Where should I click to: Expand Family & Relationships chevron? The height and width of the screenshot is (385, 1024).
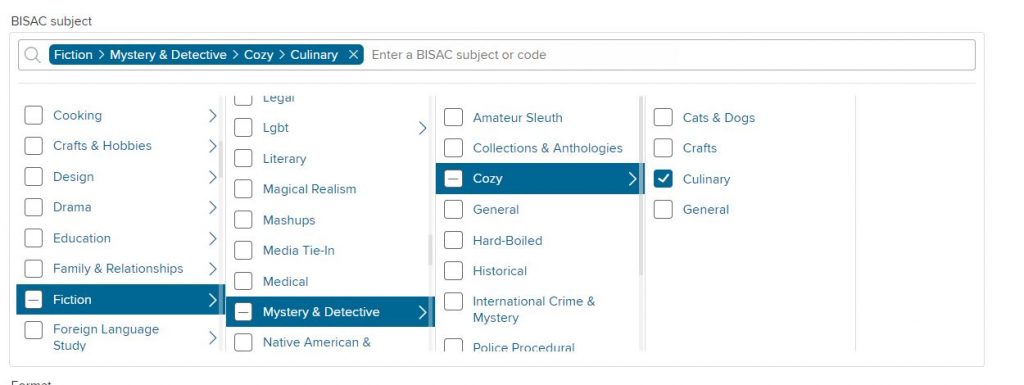(212, 269)
